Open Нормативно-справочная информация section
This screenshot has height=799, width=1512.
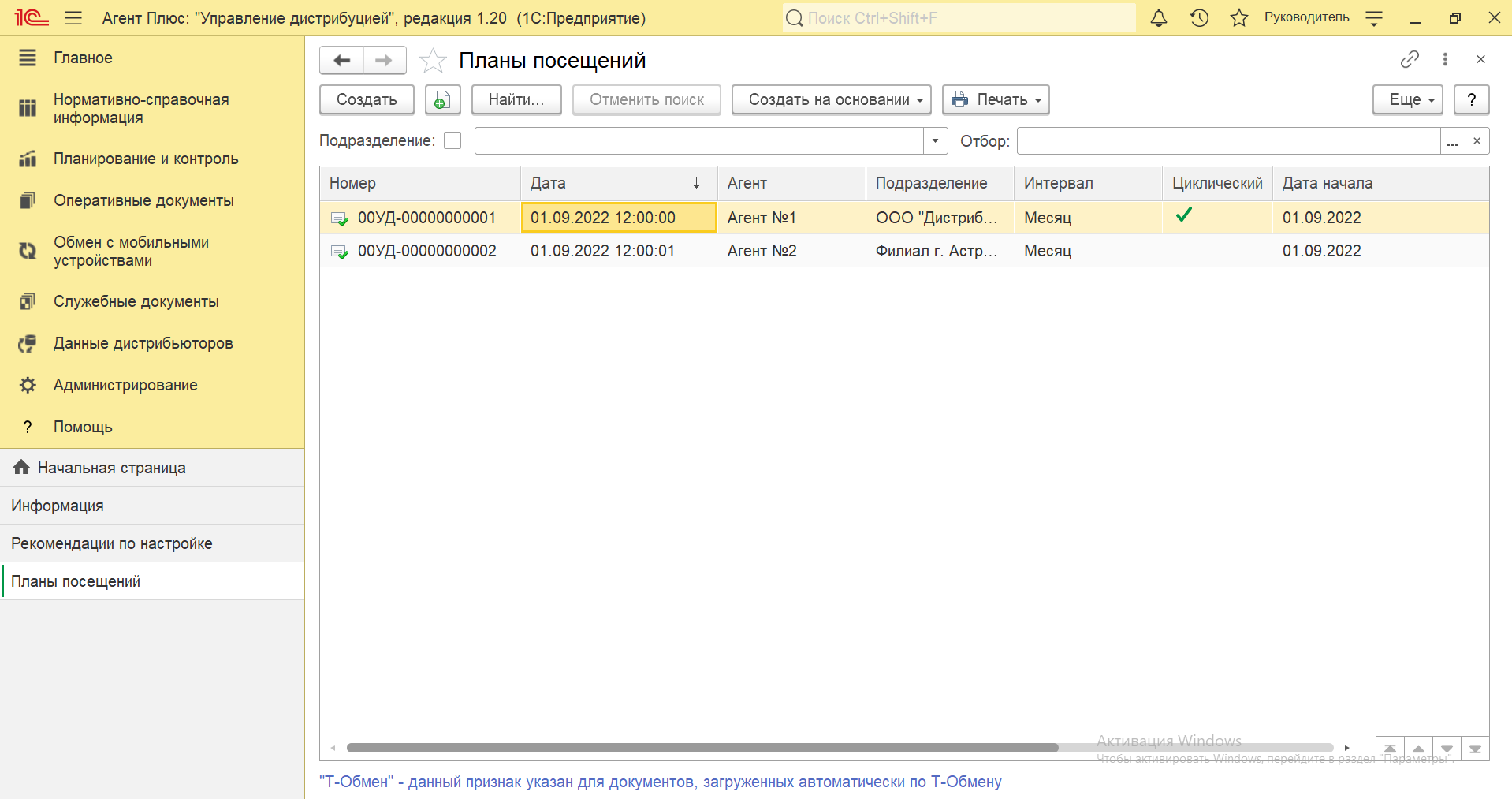pyautogui.click(x=152, y=109)
